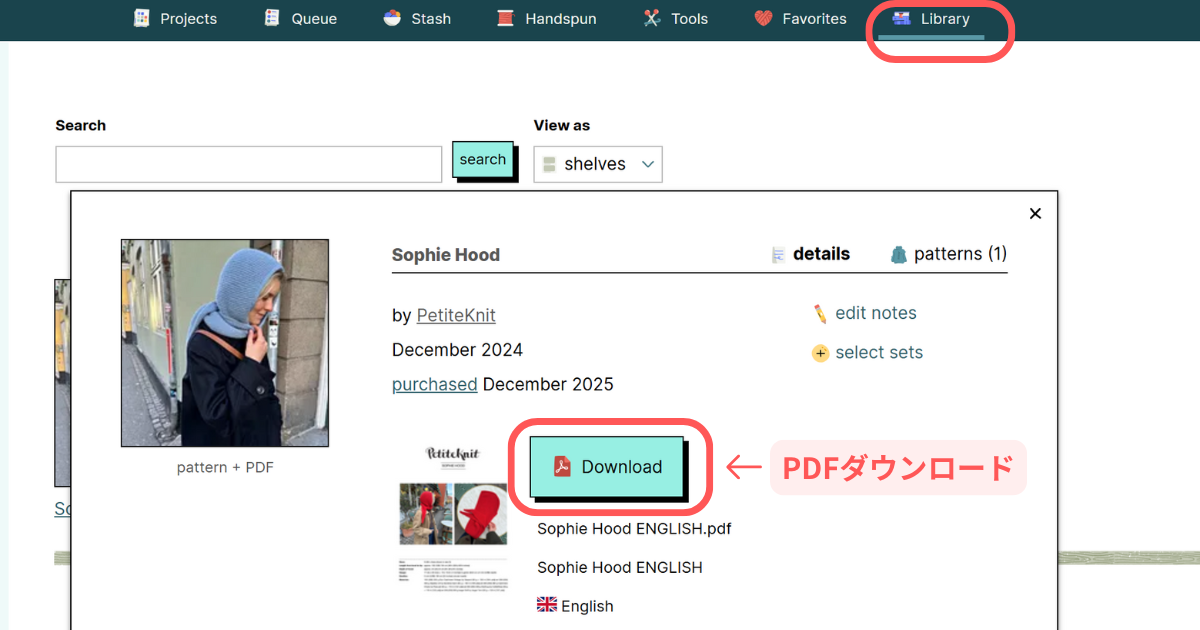Open the Tools scissors icon
This screenshot has height=630, width=1200.
652,18
